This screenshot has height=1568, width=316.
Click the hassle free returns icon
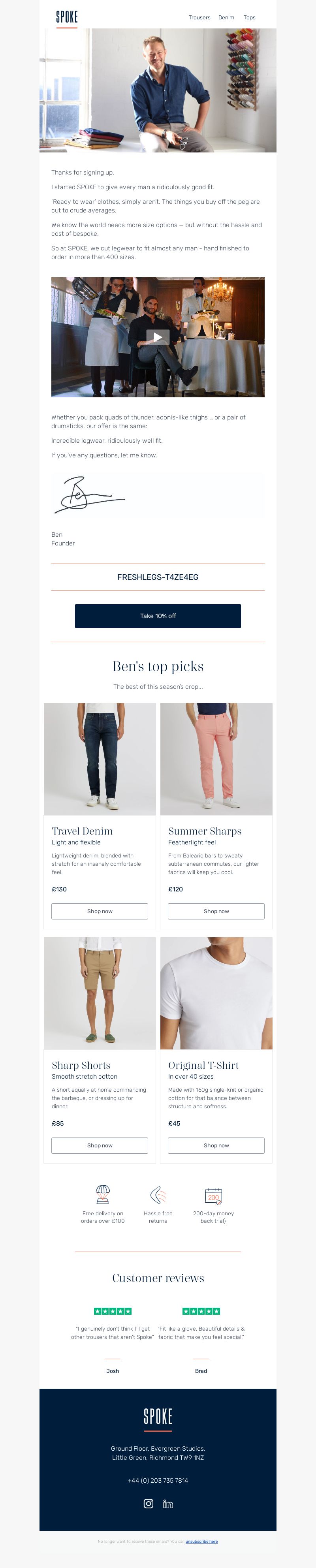click(x=158, y=1195)
